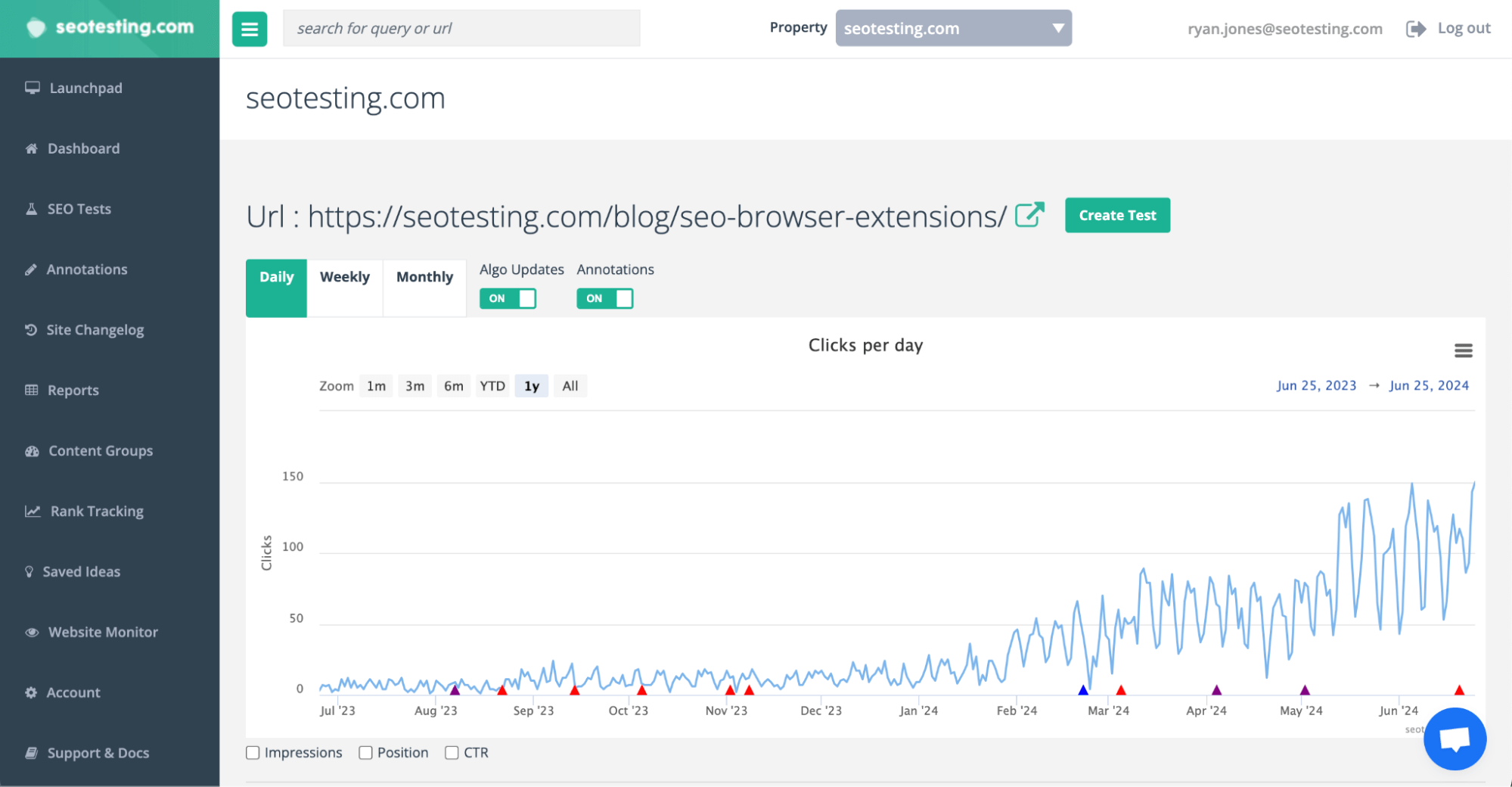Click the Rank Tracking chart icon

[33, 512]
